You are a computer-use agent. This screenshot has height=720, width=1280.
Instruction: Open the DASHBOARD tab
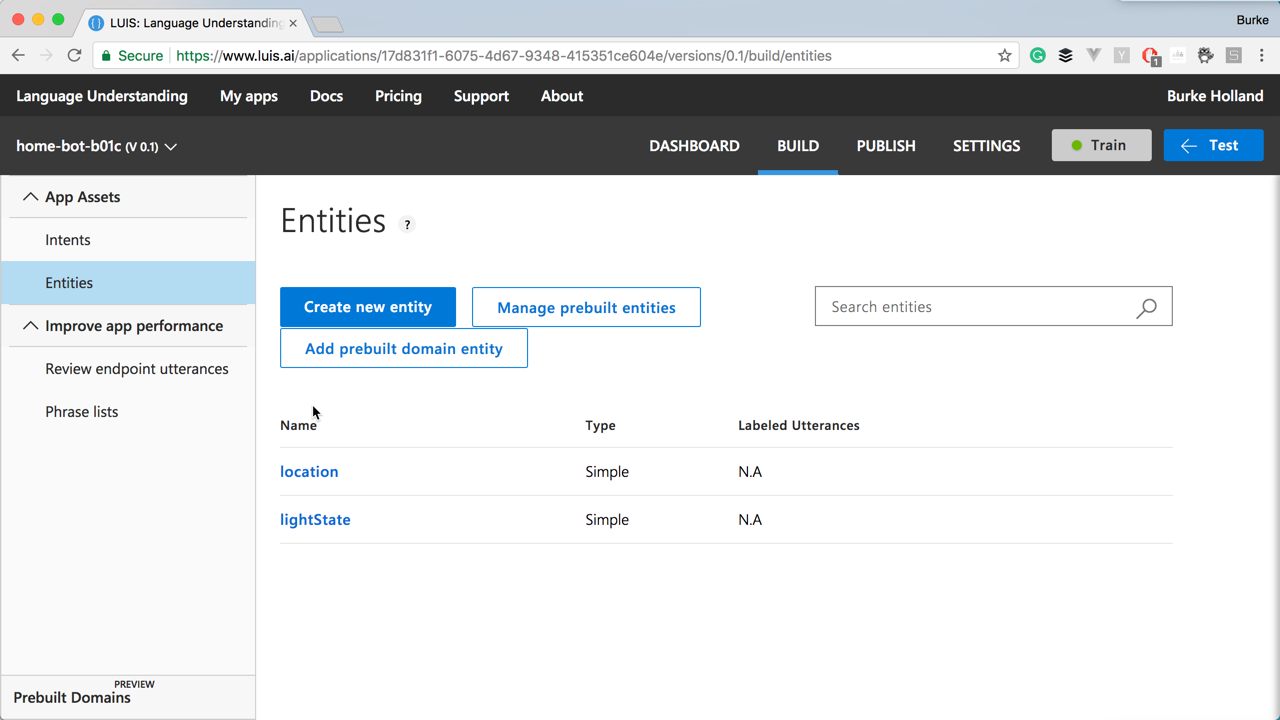[694, 146]
